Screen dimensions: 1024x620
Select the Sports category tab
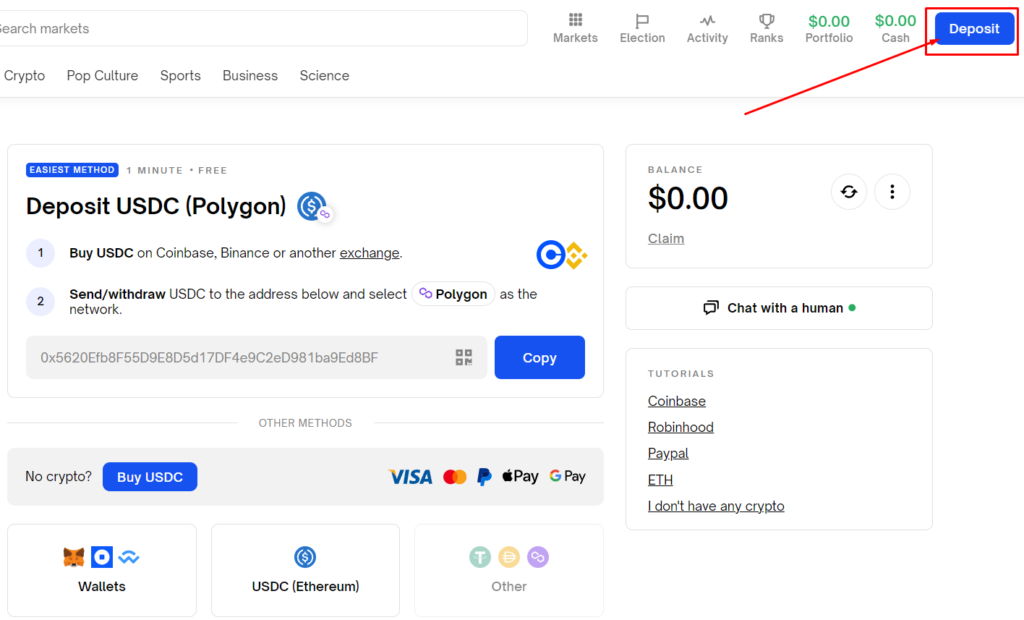point(180,76)
